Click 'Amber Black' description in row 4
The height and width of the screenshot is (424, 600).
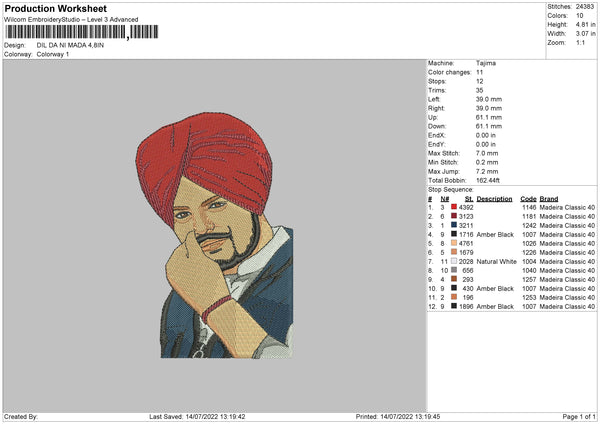(495, 235)
